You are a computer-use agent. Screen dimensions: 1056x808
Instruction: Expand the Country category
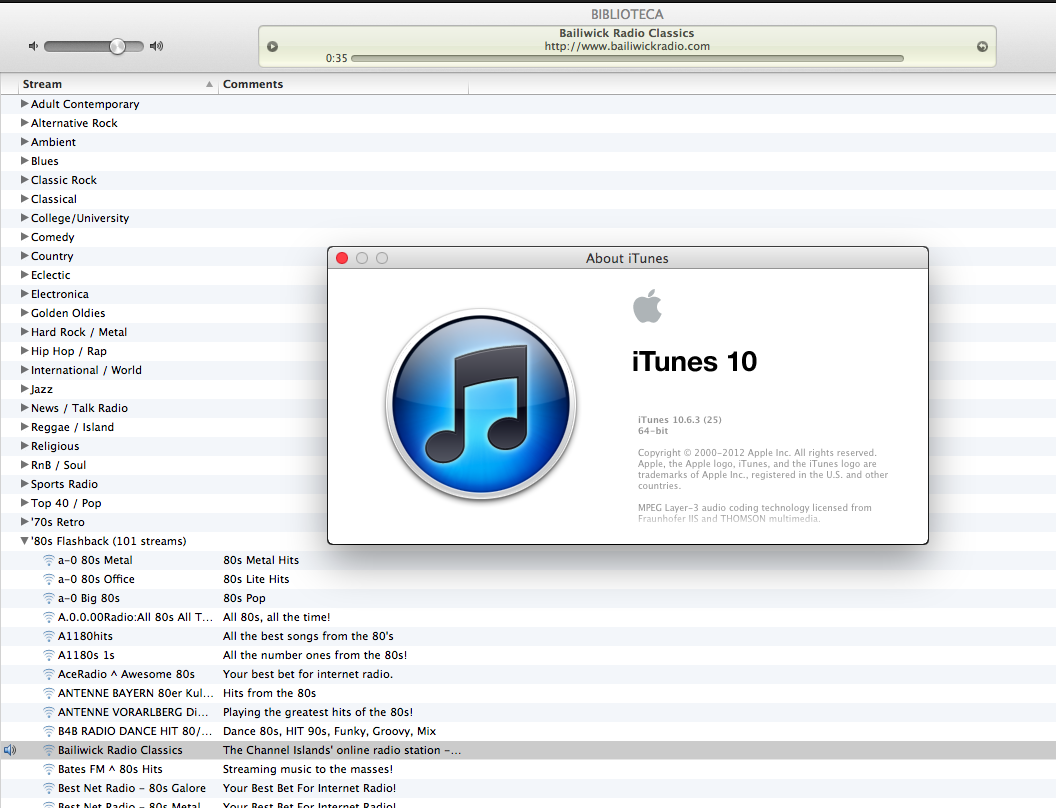[x=24, y=256]
